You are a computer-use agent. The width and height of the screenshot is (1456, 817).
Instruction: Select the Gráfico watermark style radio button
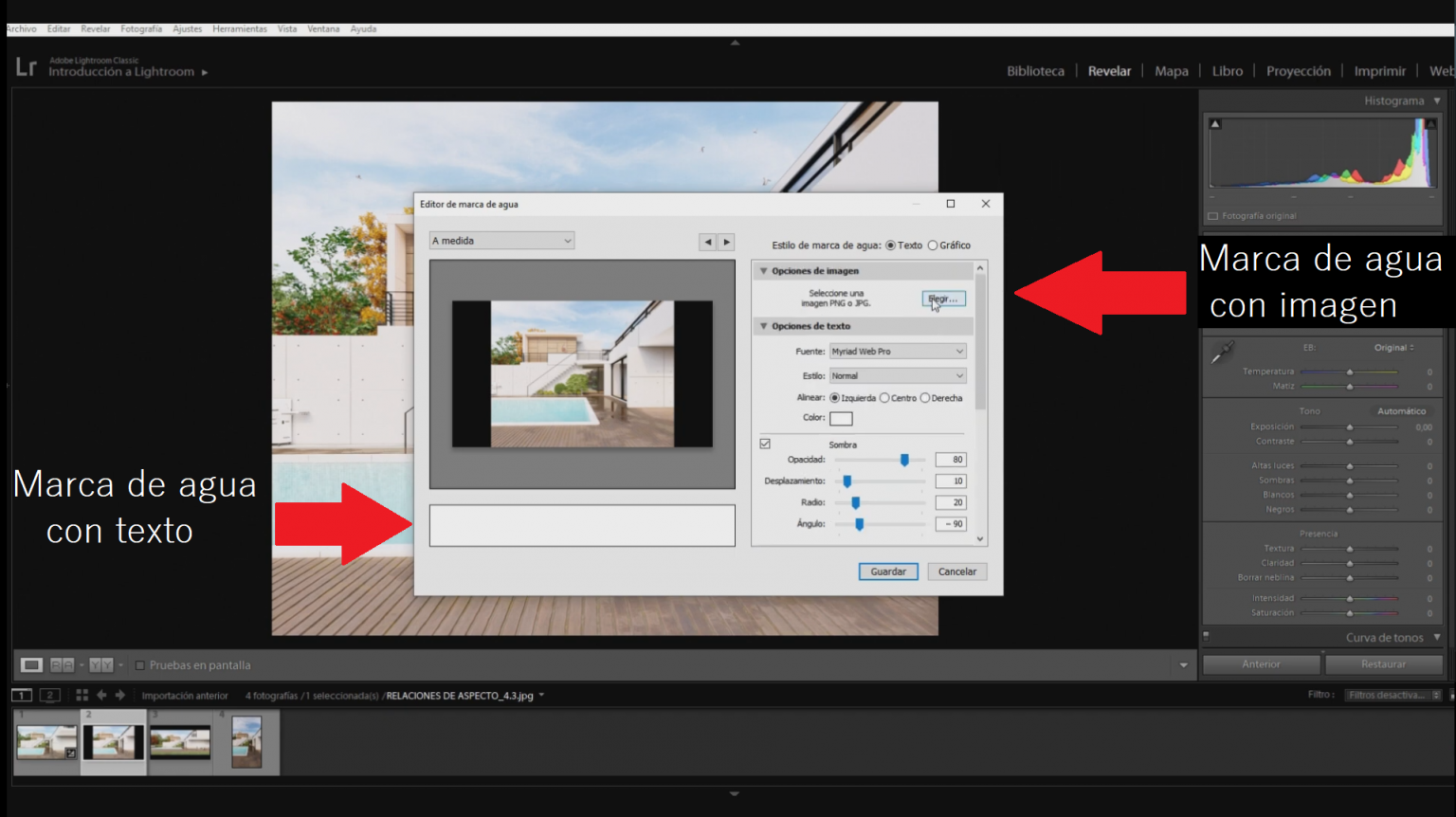933,245
